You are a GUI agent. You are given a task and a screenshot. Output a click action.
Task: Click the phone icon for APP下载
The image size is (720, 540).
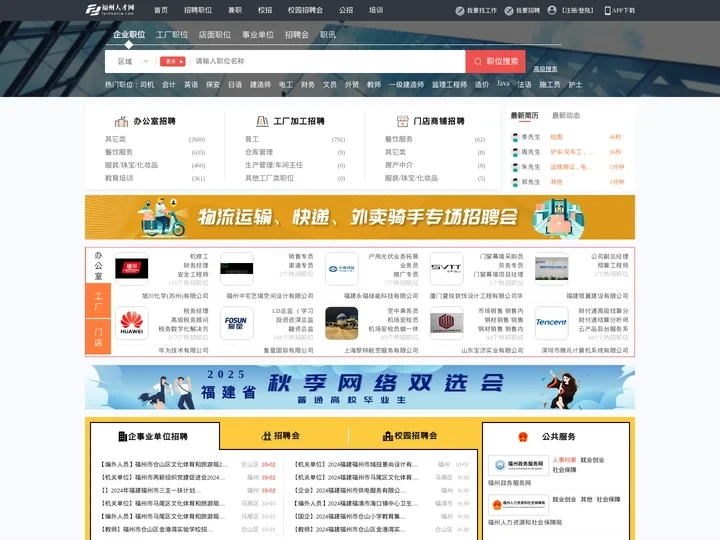(x=608, y=11)
